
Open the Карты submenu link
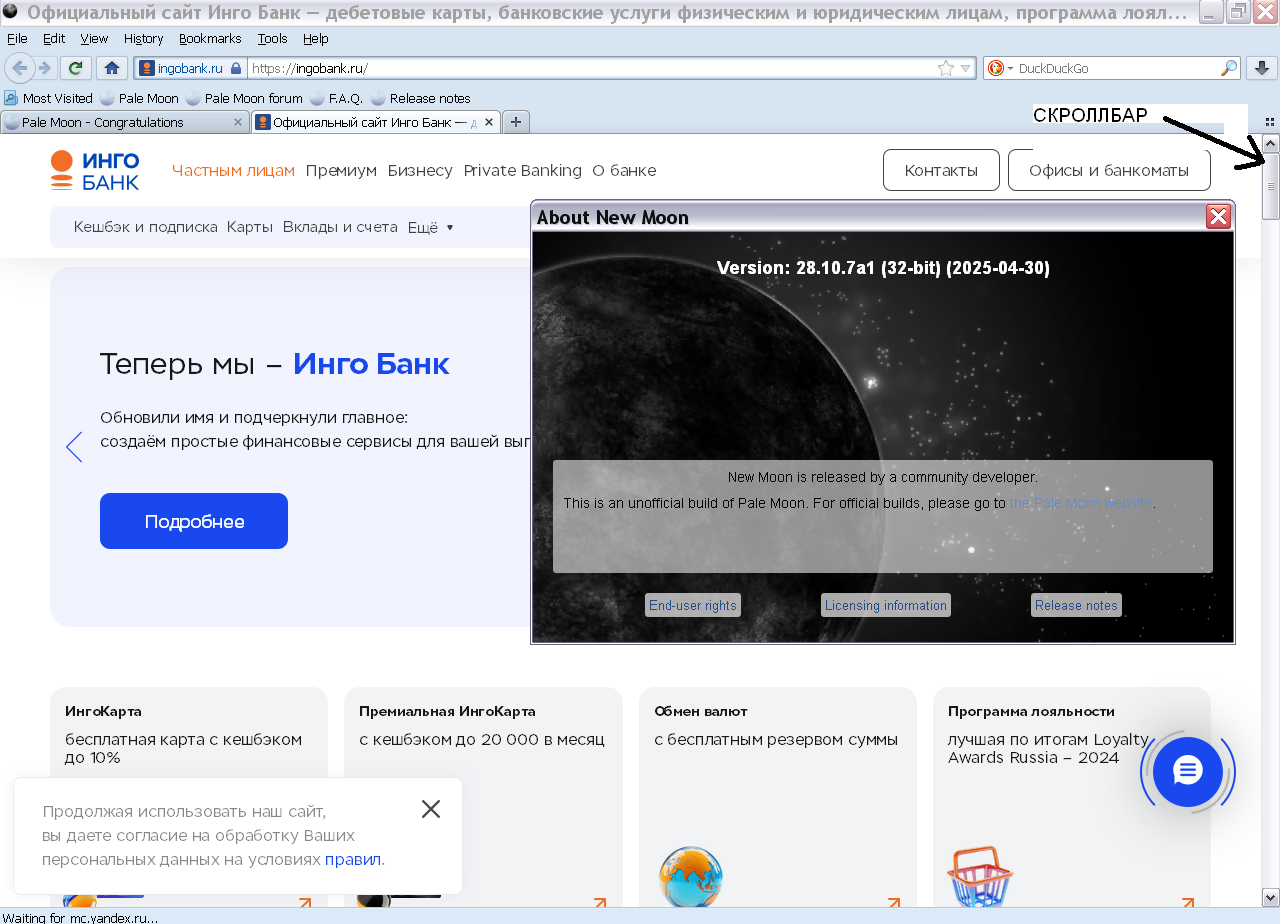click(x=250, y=227)
